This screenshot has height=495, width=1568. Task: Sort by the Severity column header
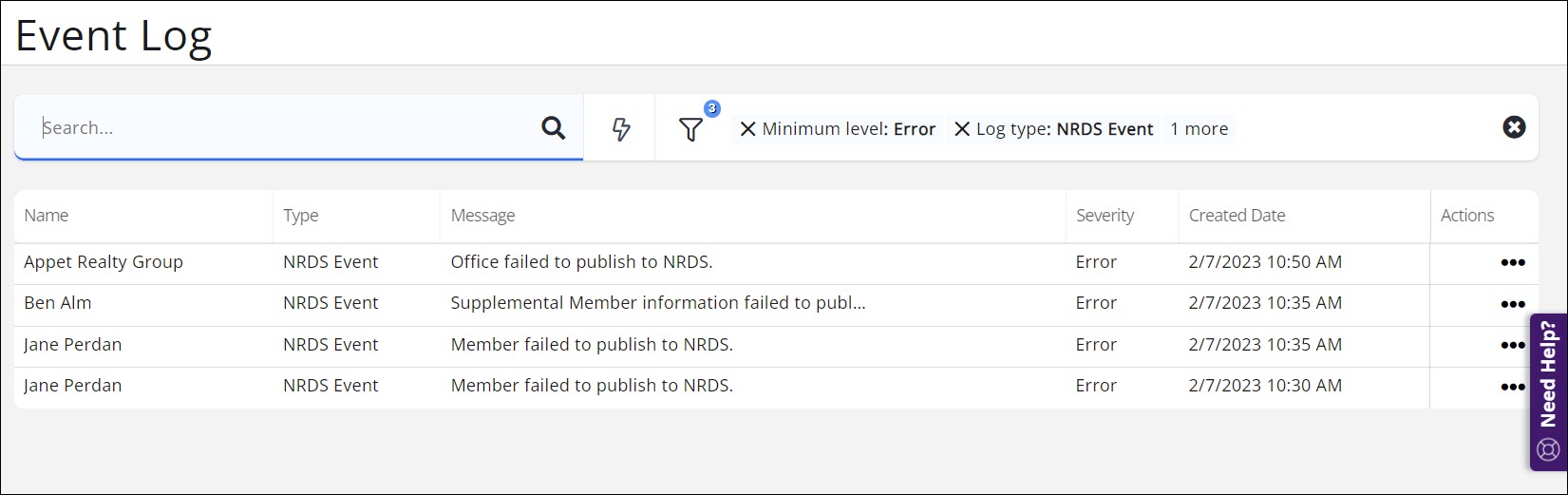pyautogui.click(x=1105, y=216)
